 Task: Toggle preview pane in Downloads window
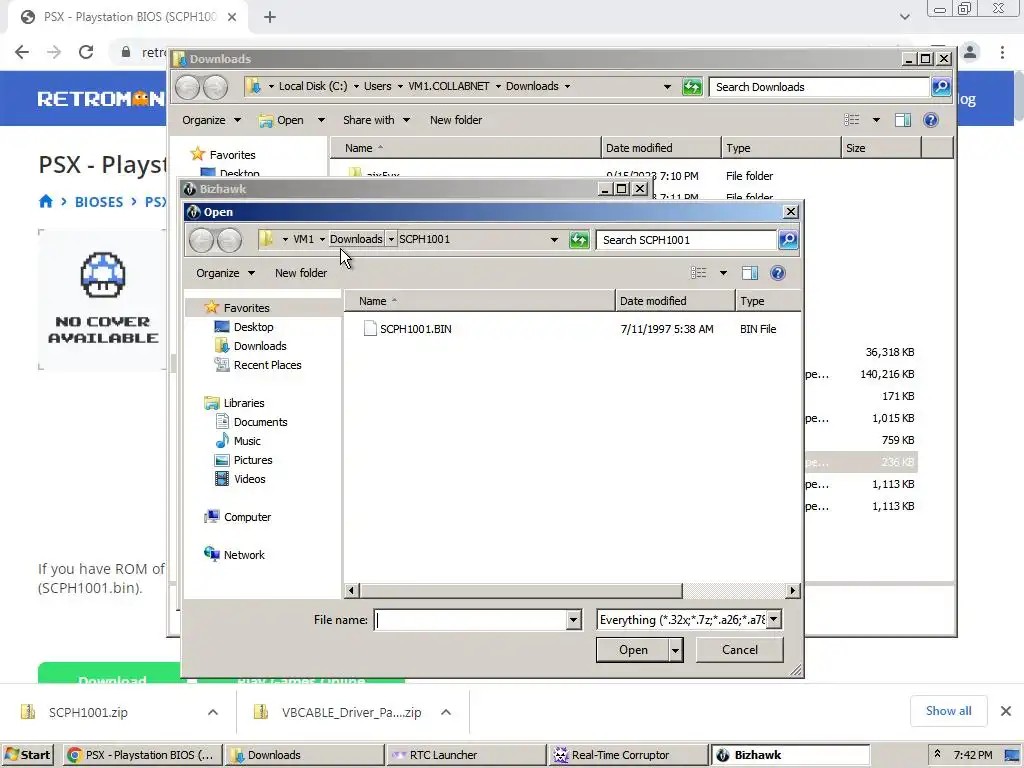pos(903,120)
